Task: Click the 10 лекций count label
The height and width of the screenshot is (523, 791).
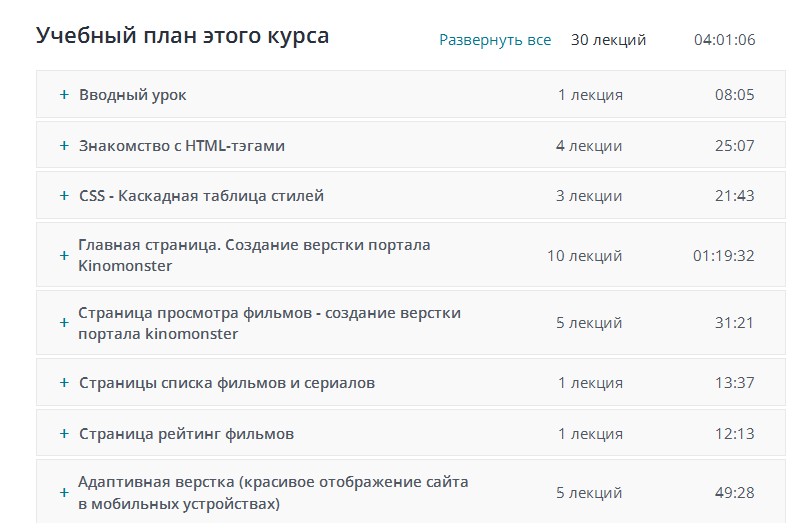Action: coord(584,256)
